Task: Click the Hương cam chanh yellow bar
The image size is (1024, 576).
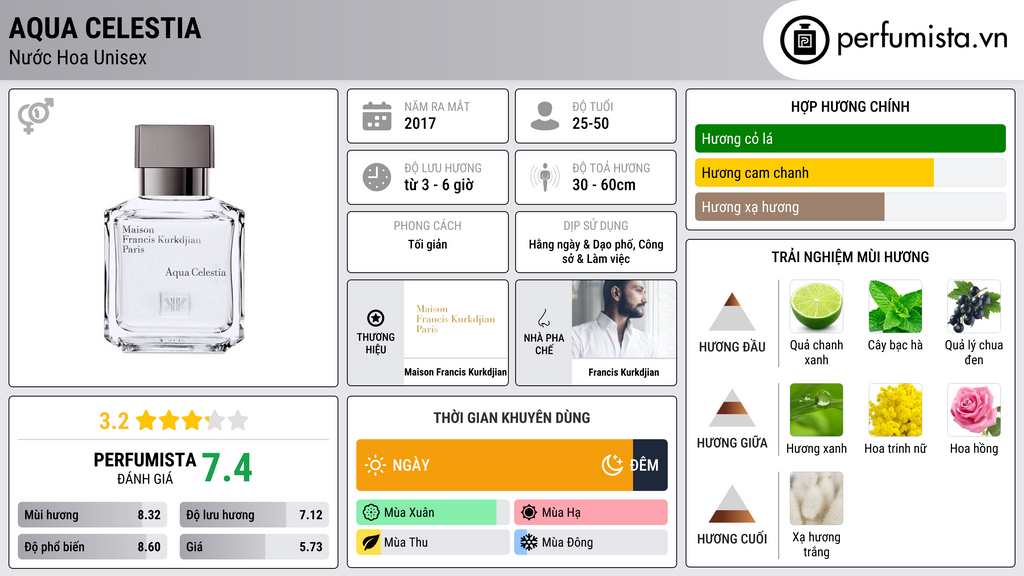Action: (x=814, y=173)
